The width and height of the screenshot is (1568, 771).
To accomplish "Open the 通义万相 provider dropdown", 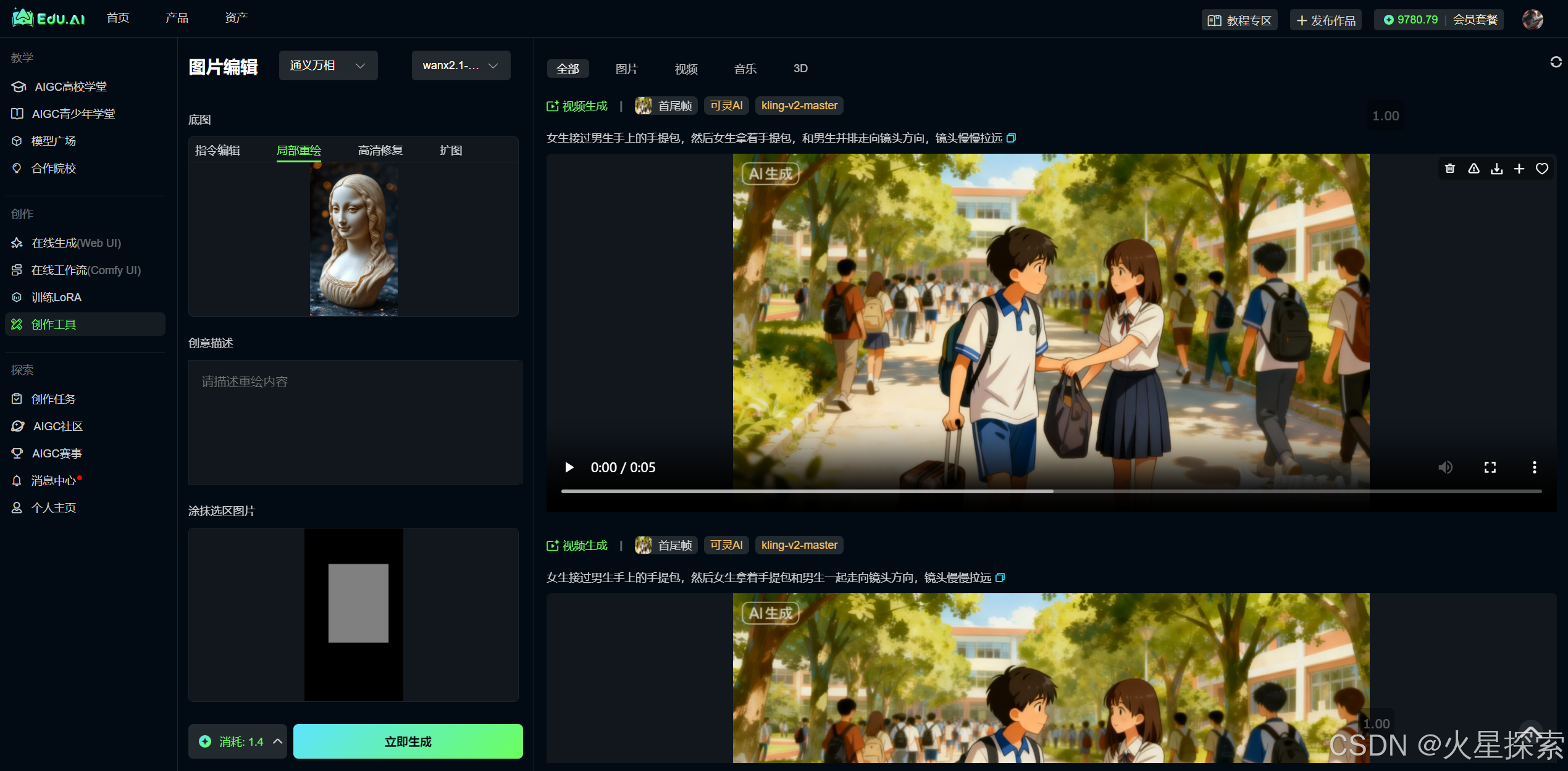I will coord(328,65).
